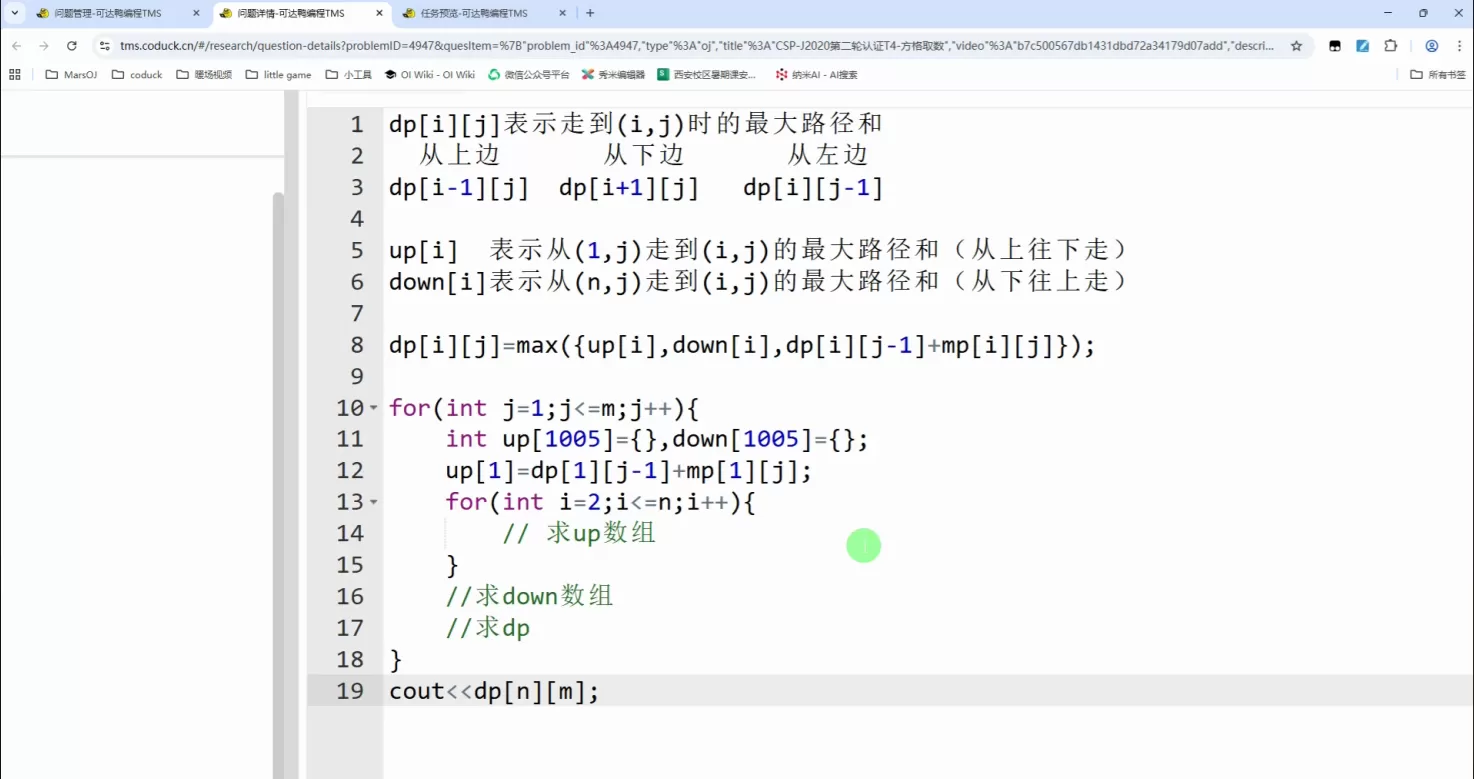Bookmark this page with star icon
The image size is (1474, 779).
point(1296,46)
